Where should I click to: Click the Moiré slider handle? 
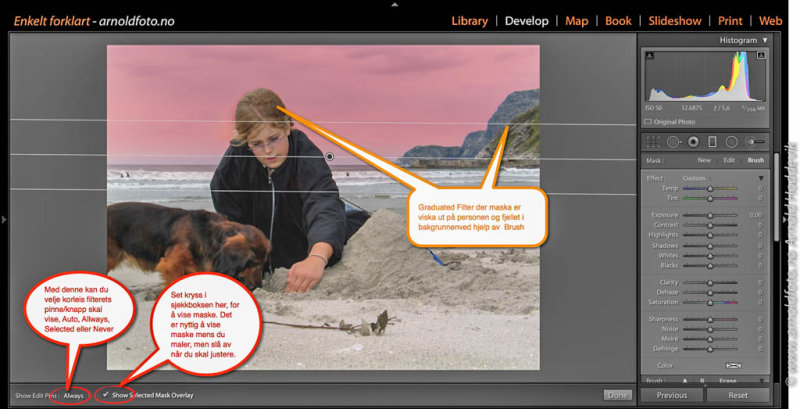pyautogui.click(x=710, y=339)
